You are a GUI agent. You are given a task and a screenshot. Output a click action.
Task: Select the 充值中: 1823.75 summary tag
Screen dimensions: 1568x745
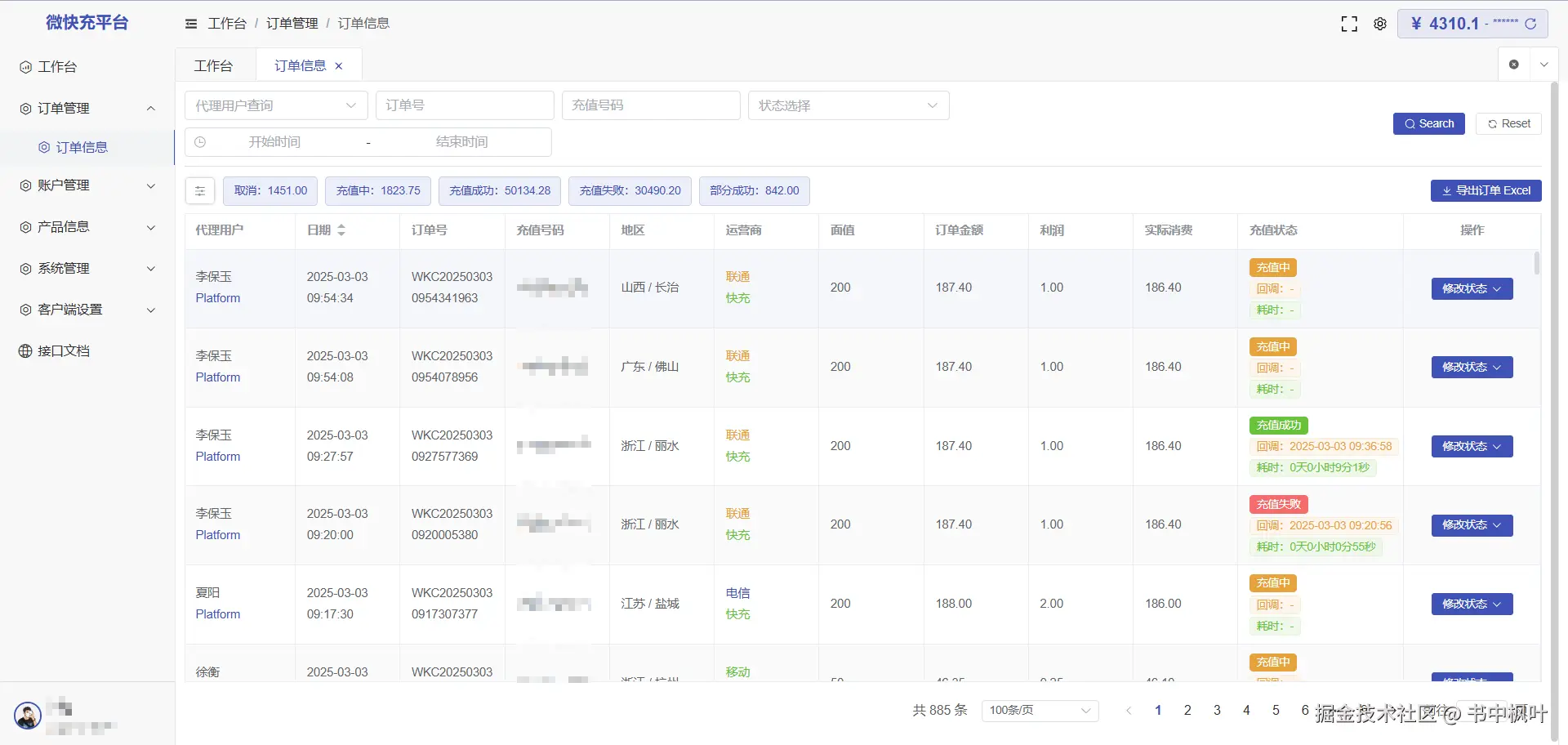(378, 190)
